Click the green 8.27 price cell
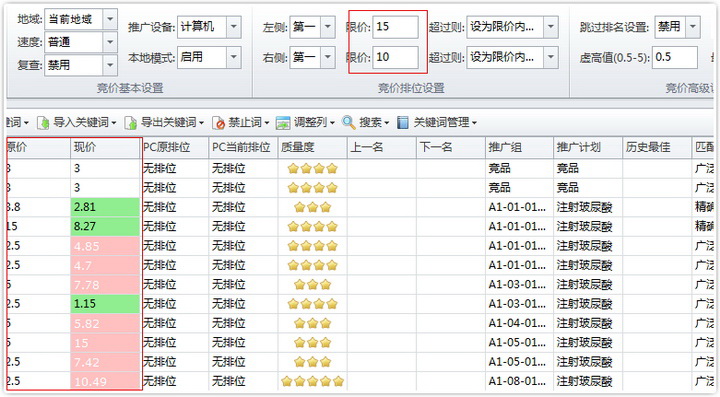This screenshot has height=397, width=720. coord(105,227)
